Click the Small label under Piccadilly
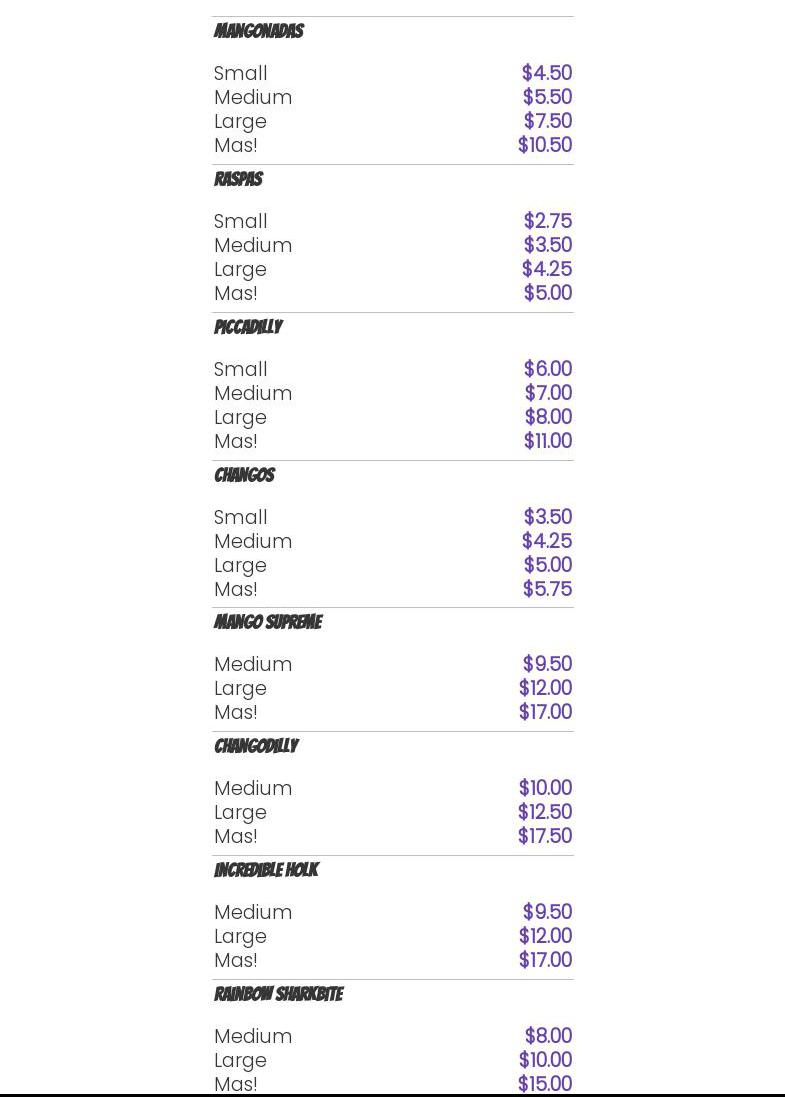785x1097 pixels. pyautogui.click(x=241, y=369)
